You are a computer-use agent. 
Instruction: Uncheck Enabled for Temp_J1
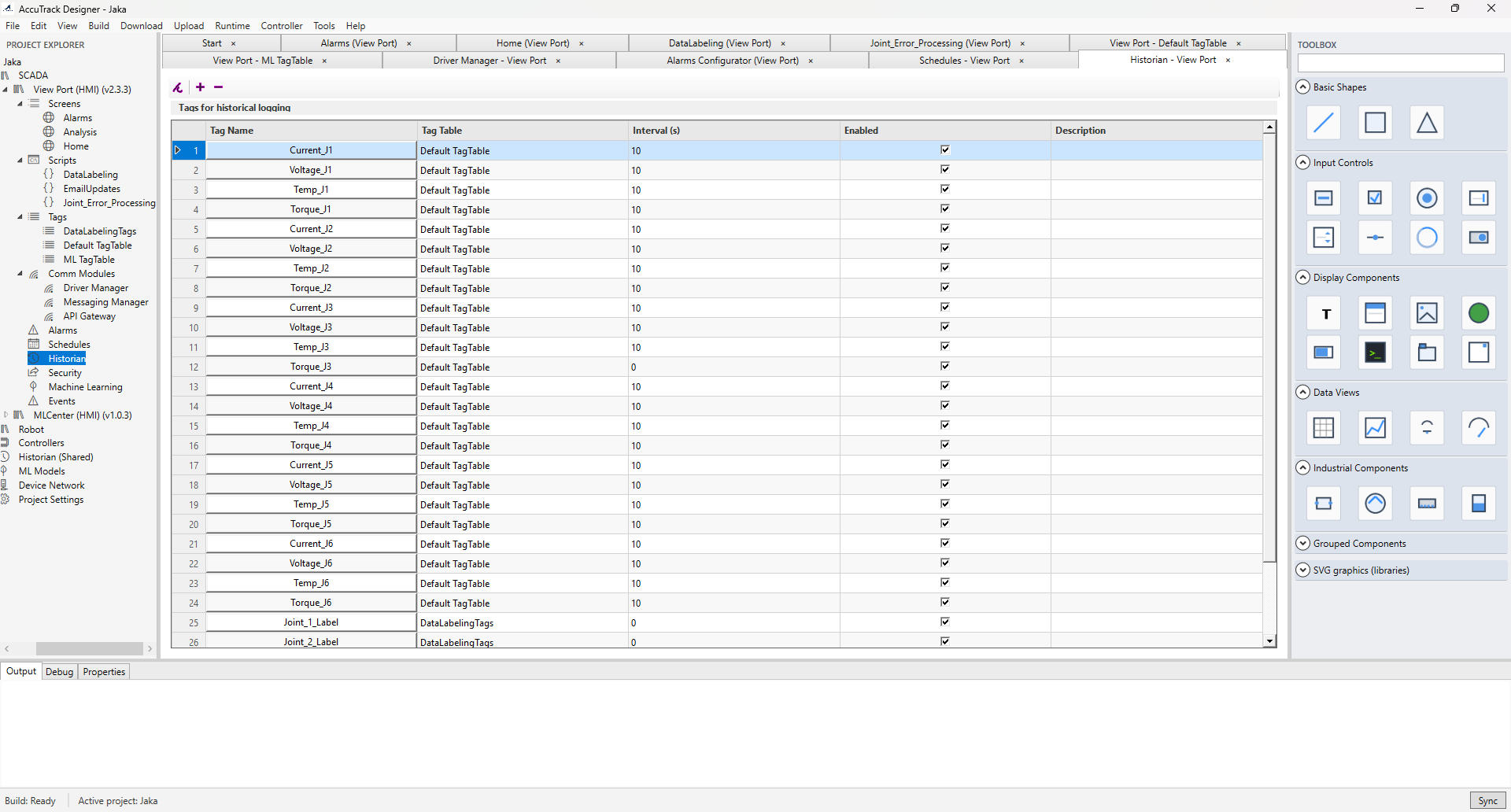(945, 189)
